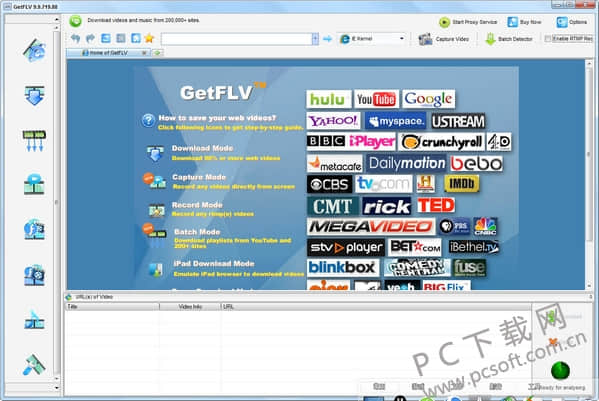Viewport: 599px width, 401px height.
Task: Open the Batch Detector tool
Action: pos(509,39)
